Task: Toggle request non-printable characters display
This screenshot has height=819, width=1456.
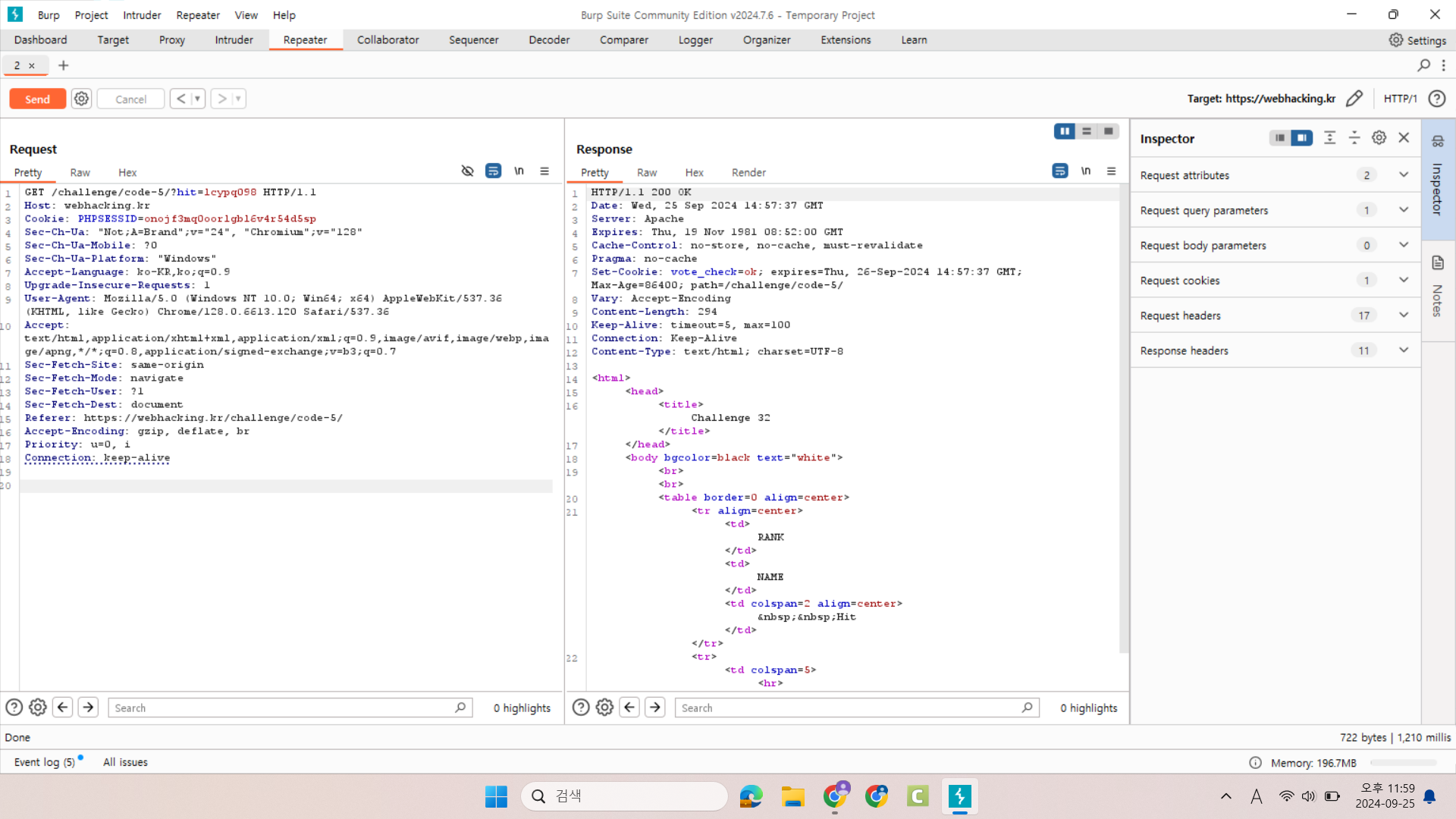Action: pos(519,171)
